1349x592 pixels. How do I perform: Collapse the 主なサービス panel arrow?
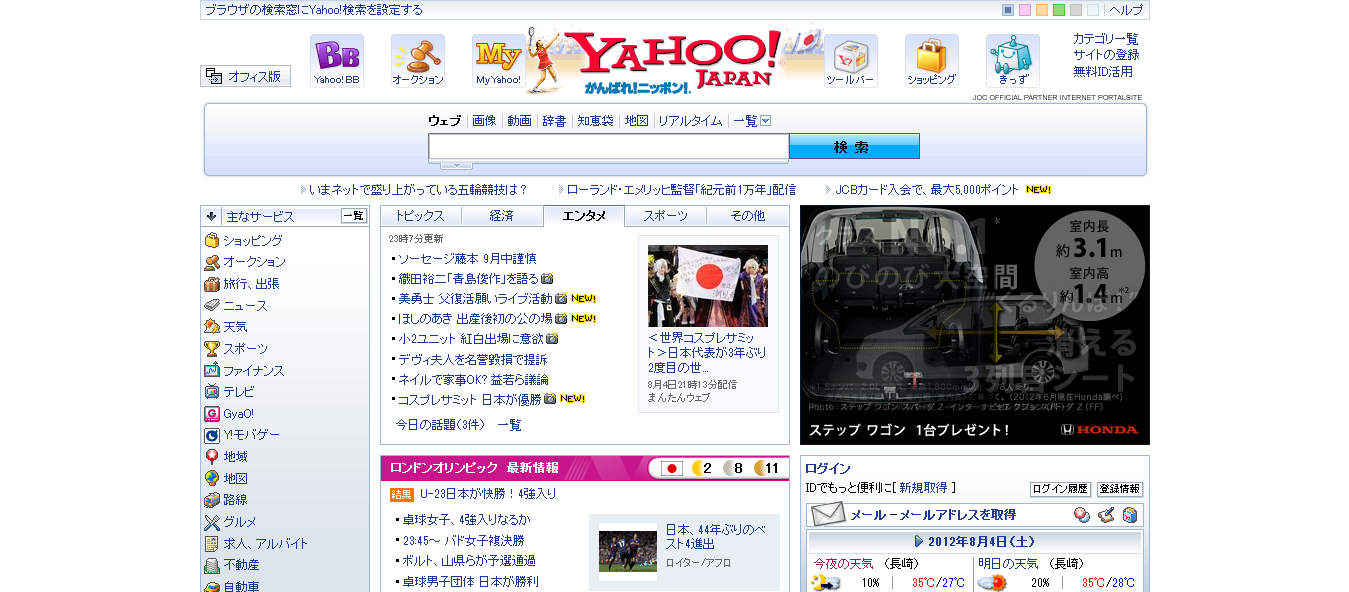click(x=211, y=216)
